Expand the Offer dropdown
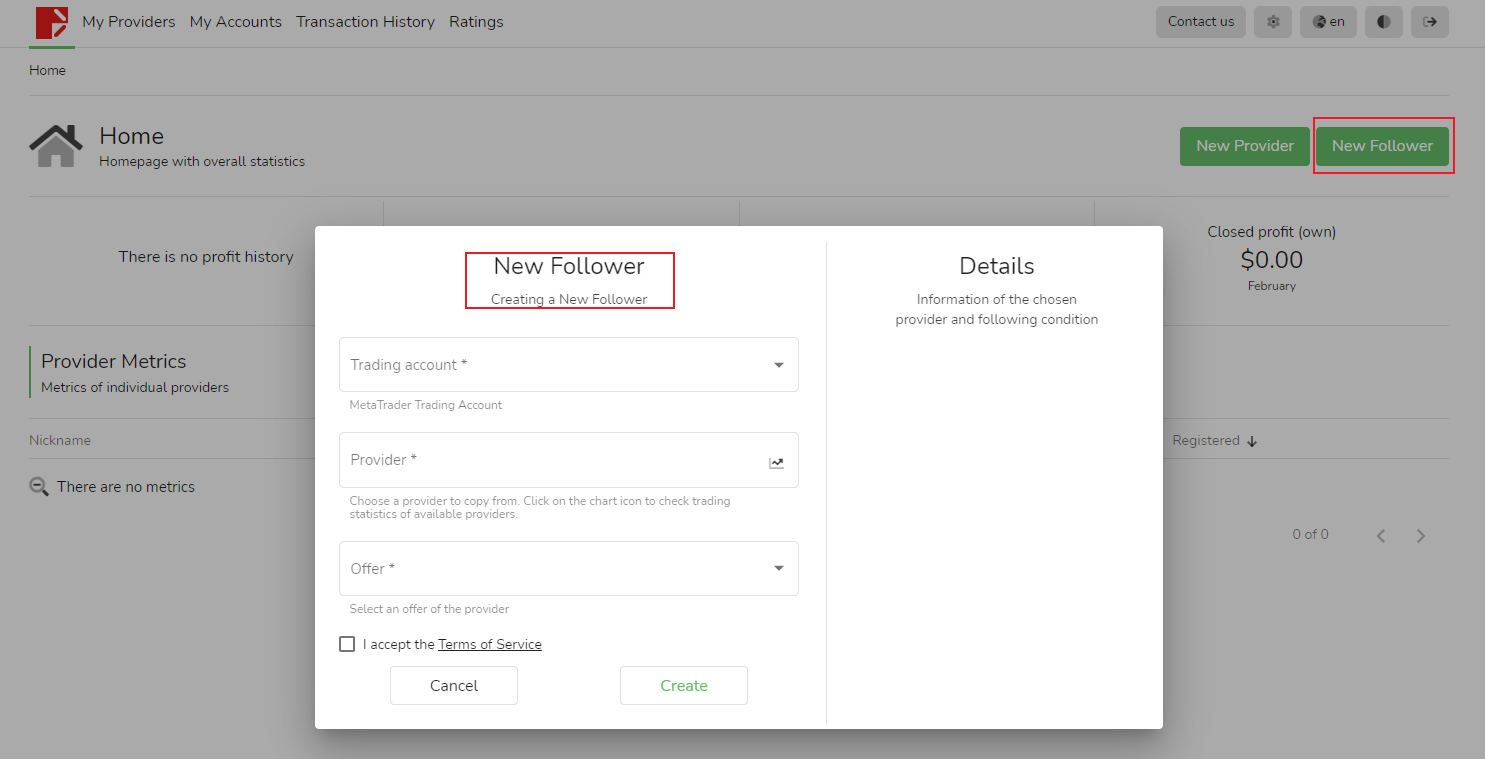Viewport: 1485px width, 759px height. pyautogui.click(x=778, y=568)
